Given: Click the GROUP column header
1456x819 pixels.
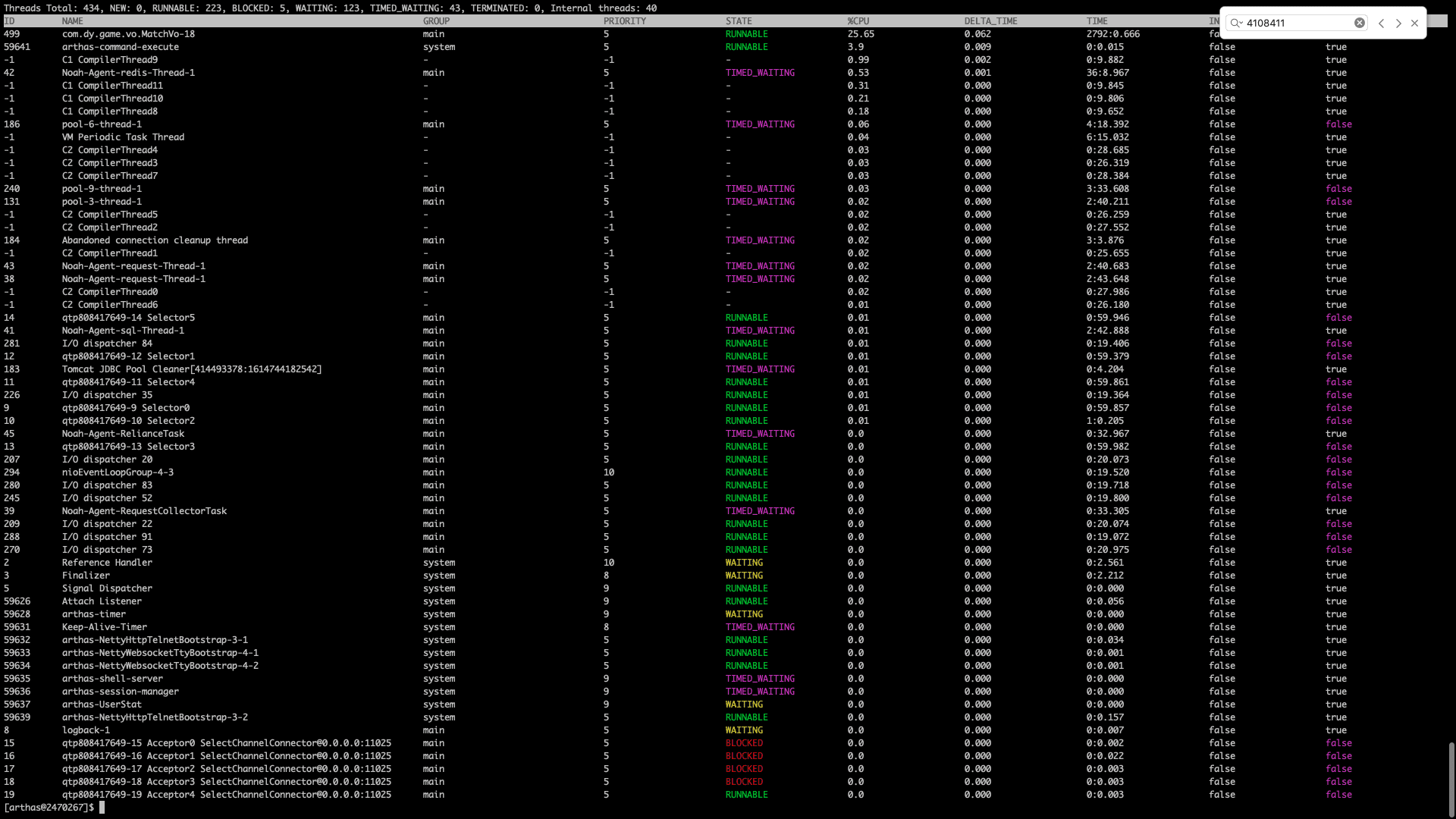Looking at the screenshot, I should (x=436, y=21).
